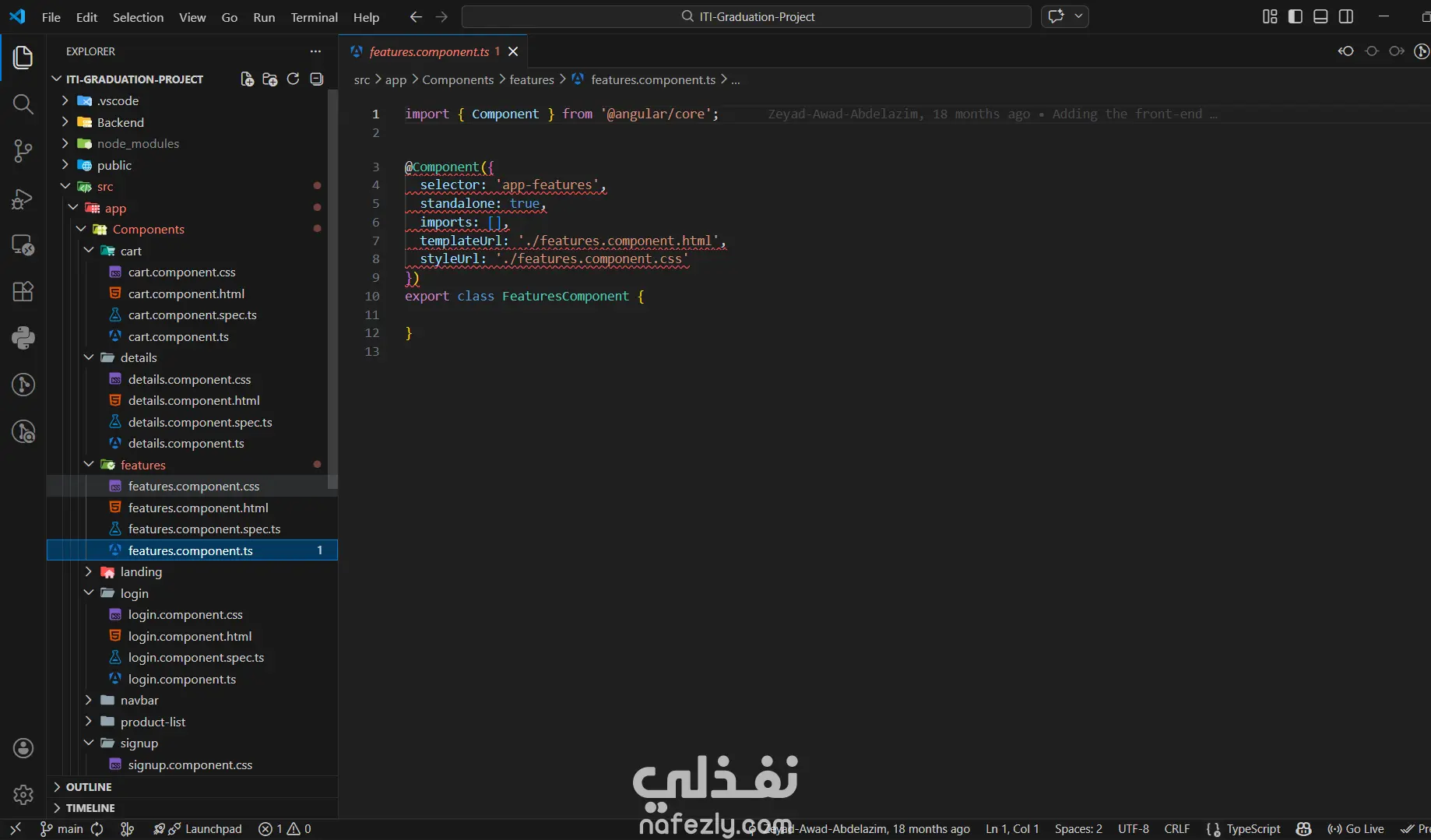Image resolution: width=1431 pixels, height=840 pixels.
Task: Go forward in navigation history
Action: 441,17
